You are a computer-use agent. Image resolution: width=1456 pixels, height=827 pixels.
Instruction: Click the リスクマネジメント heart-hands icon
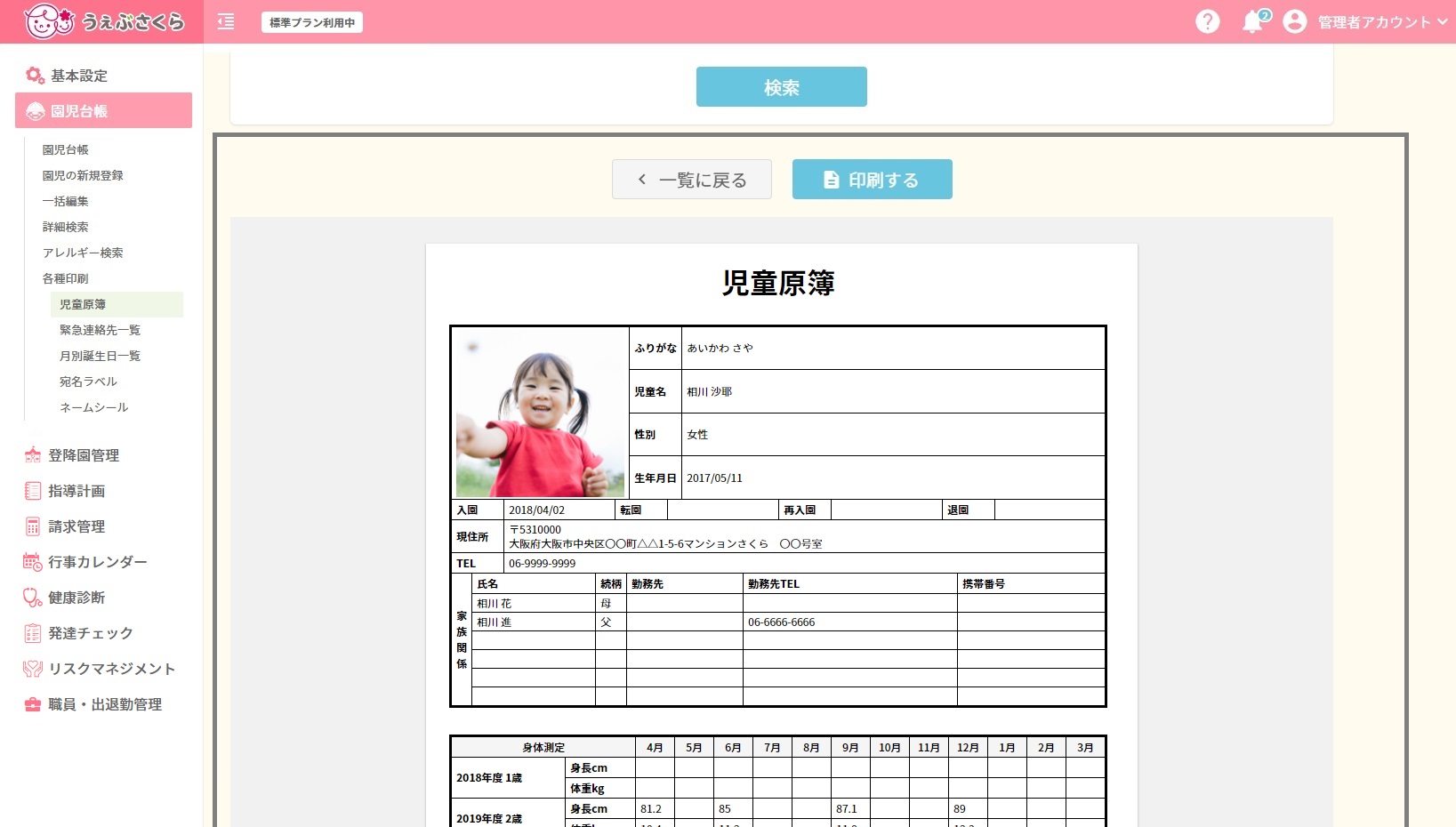click(33, 669)
